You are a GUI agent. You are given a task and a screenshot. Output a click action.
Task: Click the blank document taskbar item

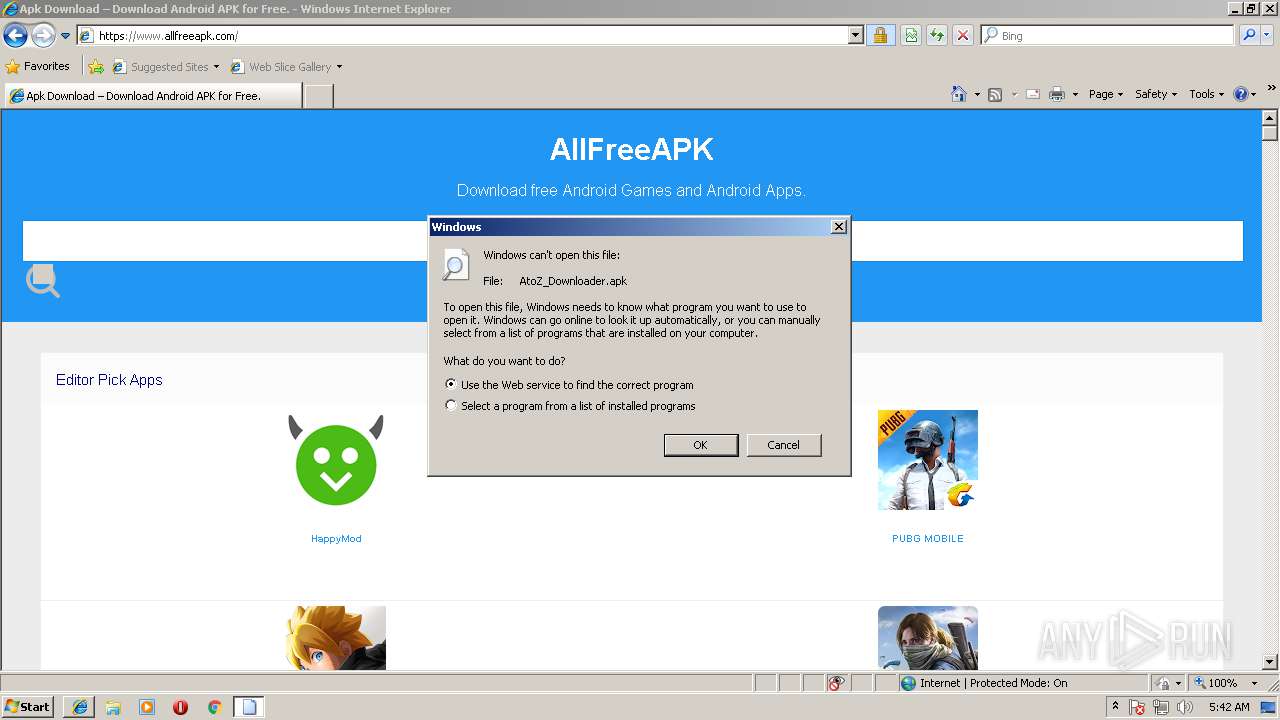coord(249,707)
